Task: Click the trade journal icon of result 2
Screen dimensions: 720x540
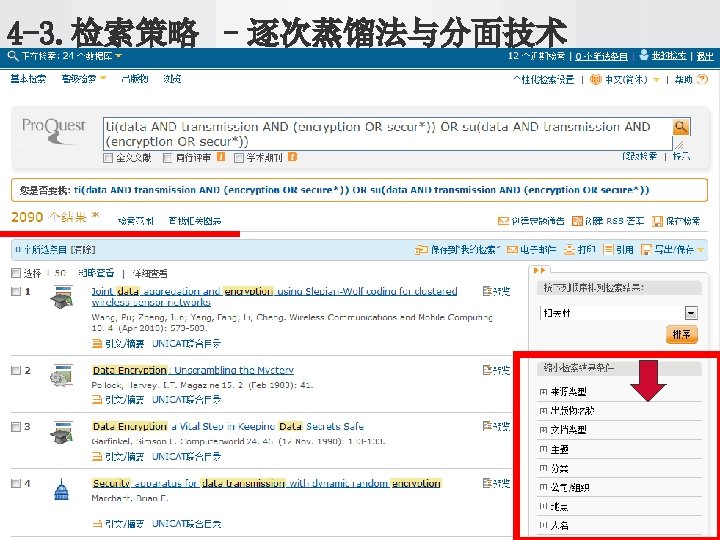Action: coord(62,375)
